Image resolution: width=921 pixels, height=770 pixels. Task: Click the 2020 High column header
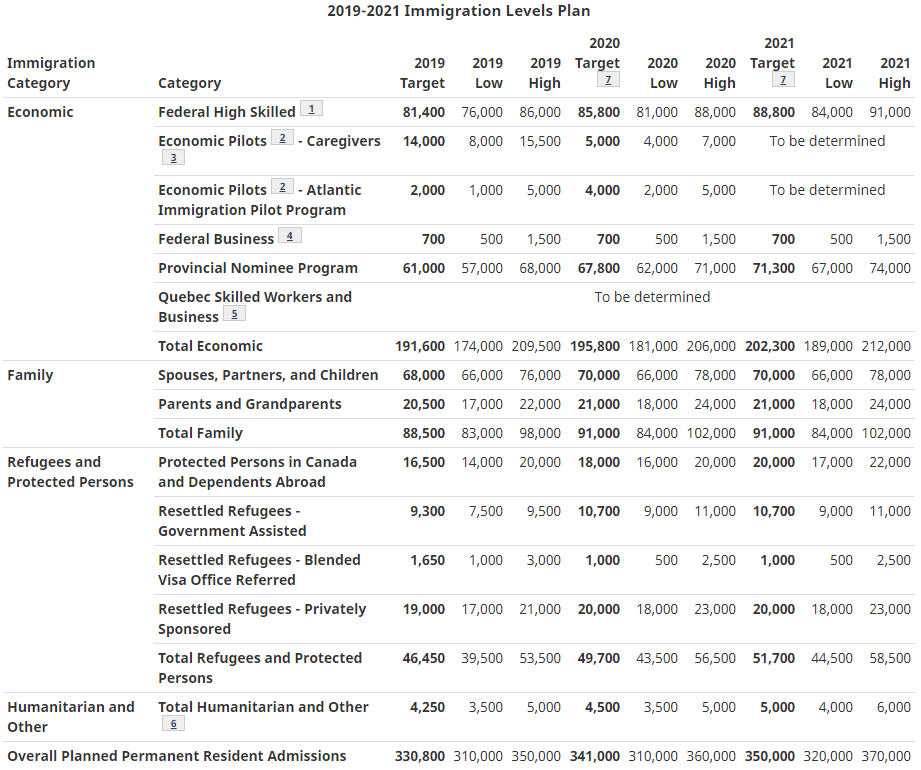tap(720, 73)
